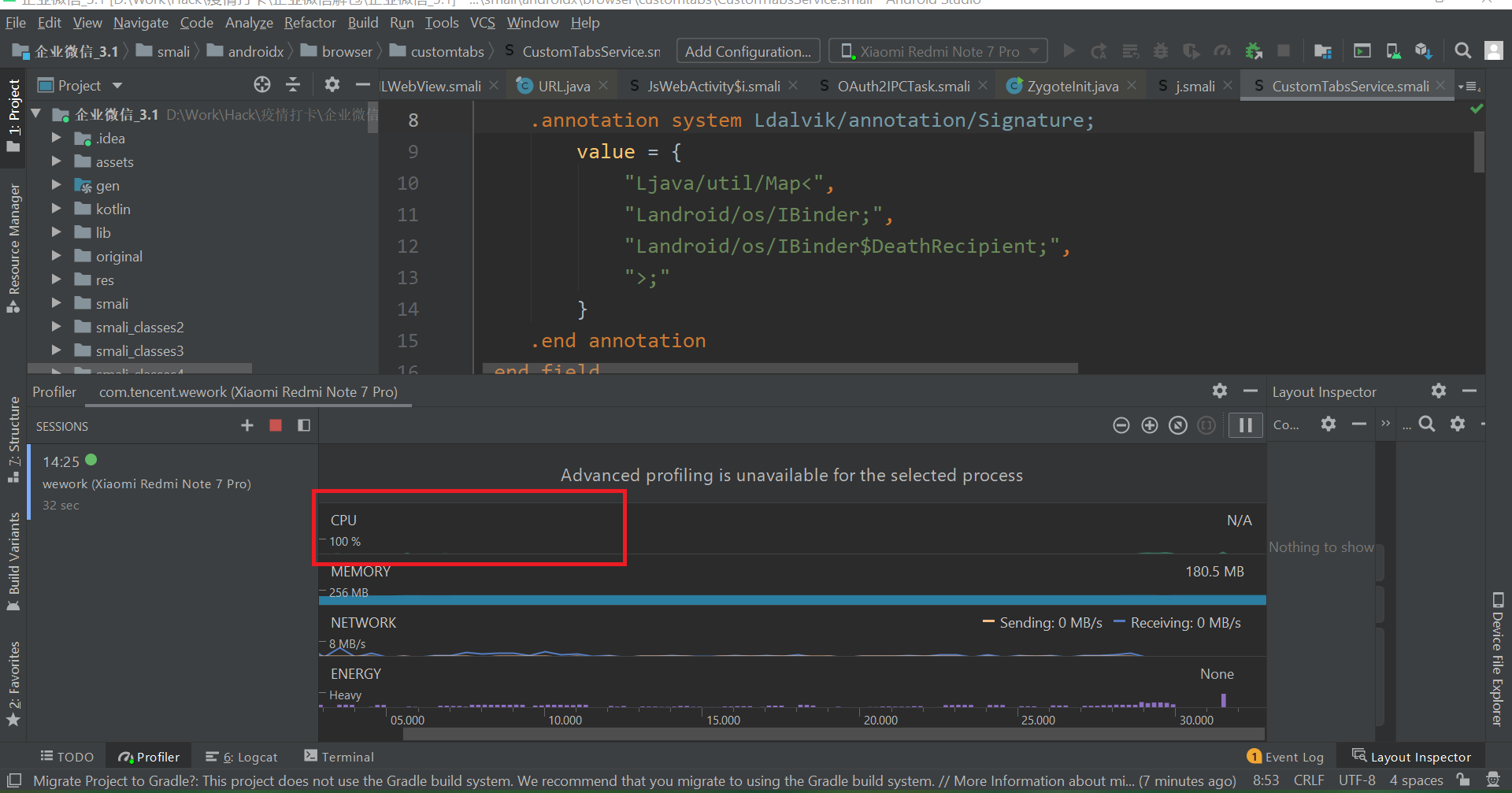Open the project structure toolbar icon

(x=1323, y=52)
